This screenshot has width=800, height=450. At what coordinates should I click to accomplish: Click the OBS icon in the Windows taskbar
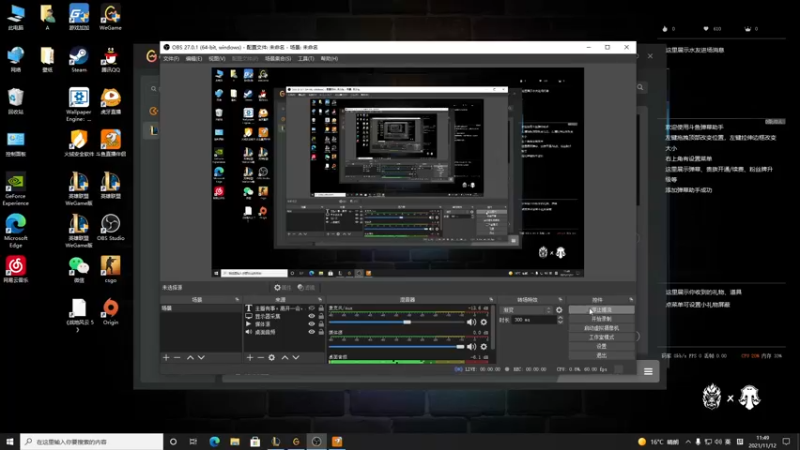click(x=316, y=441)
